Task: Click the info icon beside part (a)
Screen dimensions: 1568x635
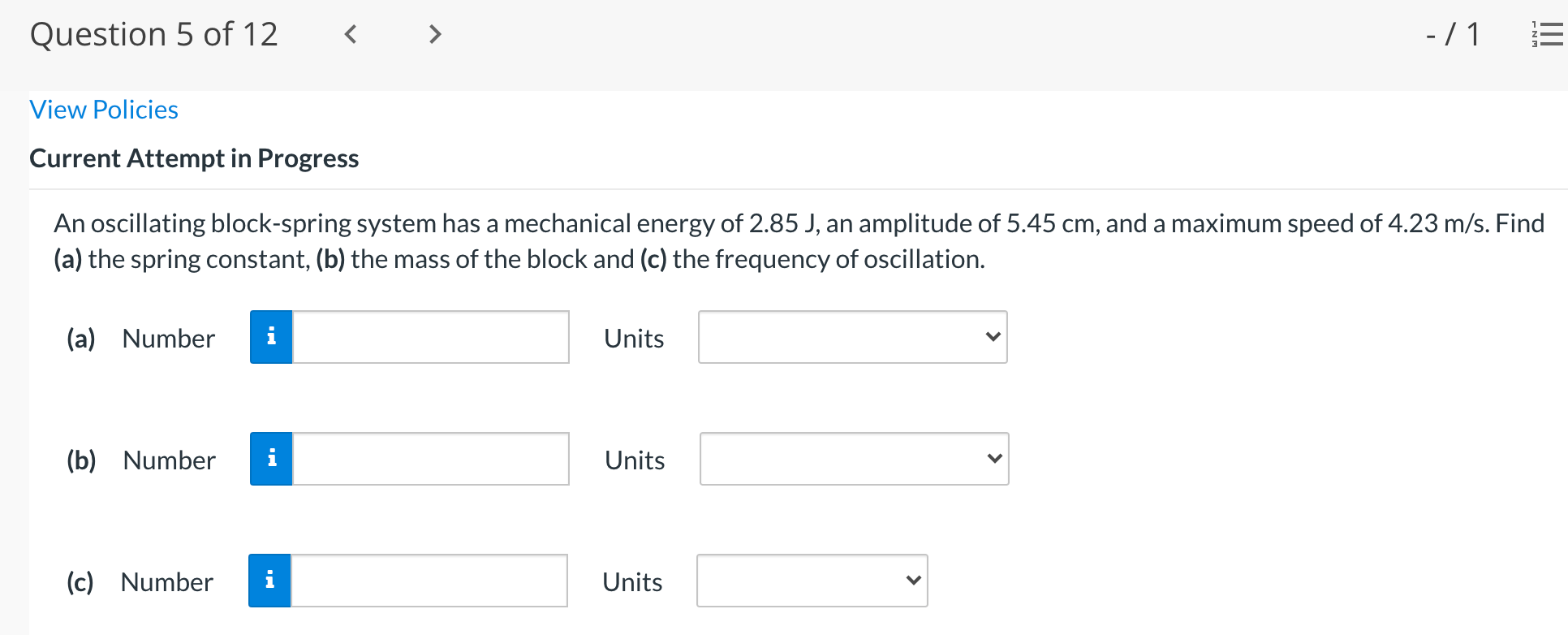Action: tap(270, 337)
